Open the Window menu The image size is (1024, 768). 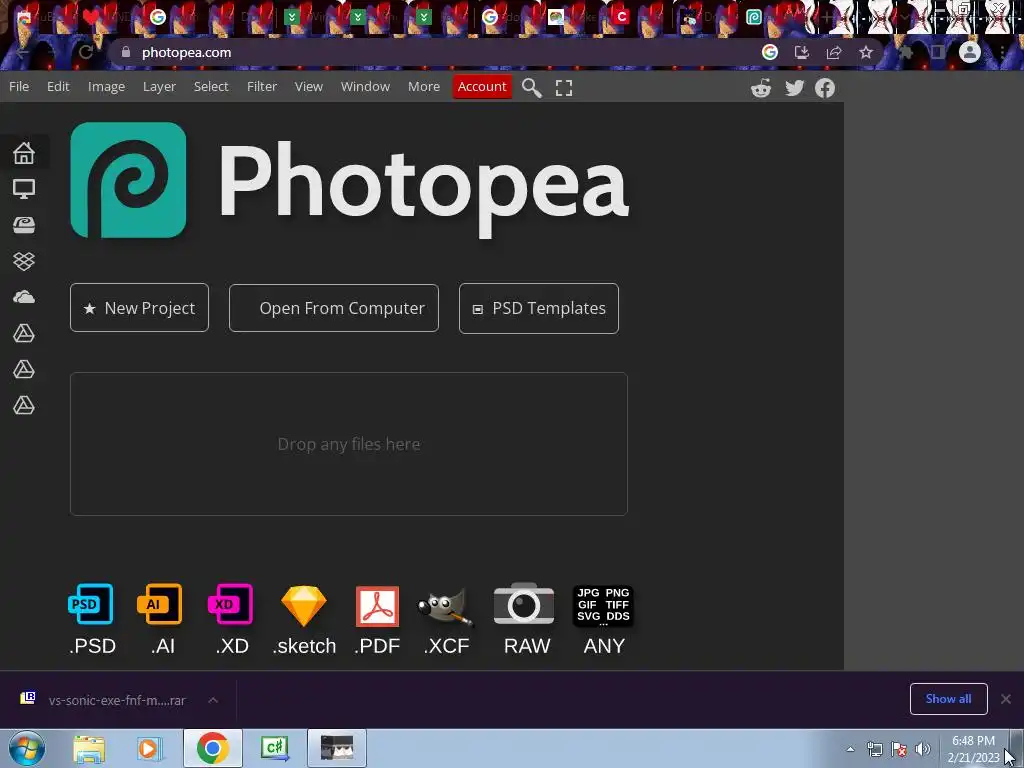(365, 86)
